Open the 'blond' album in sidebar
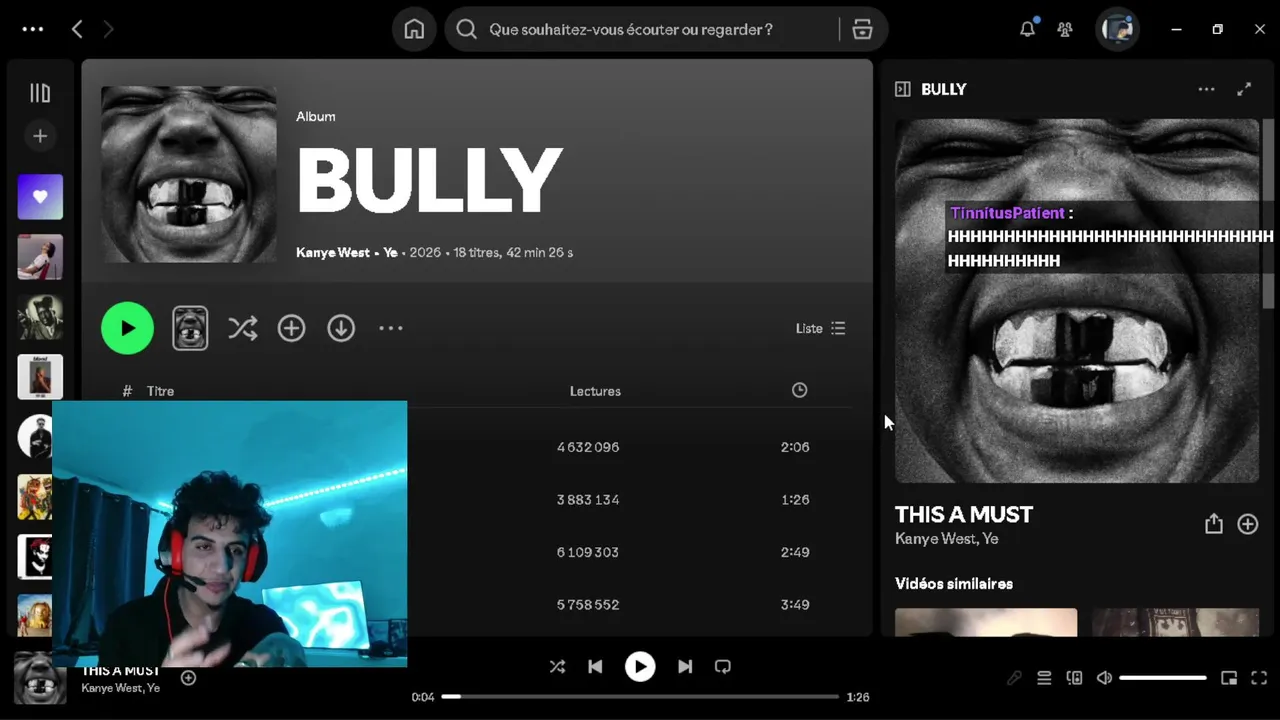Image resolution: width=1280 pixels, height=720 pixels. 40,377
